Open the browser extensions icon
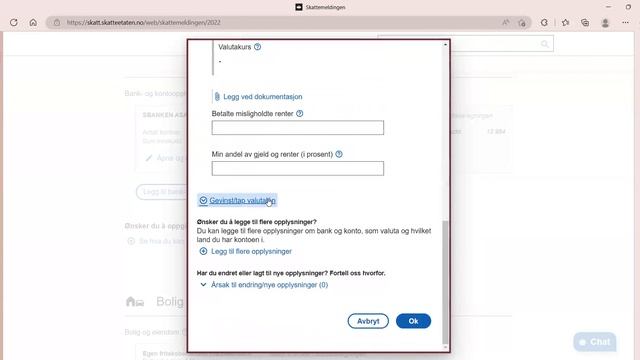The width and height of the screenshot is (640, 360). coord(544,22)
